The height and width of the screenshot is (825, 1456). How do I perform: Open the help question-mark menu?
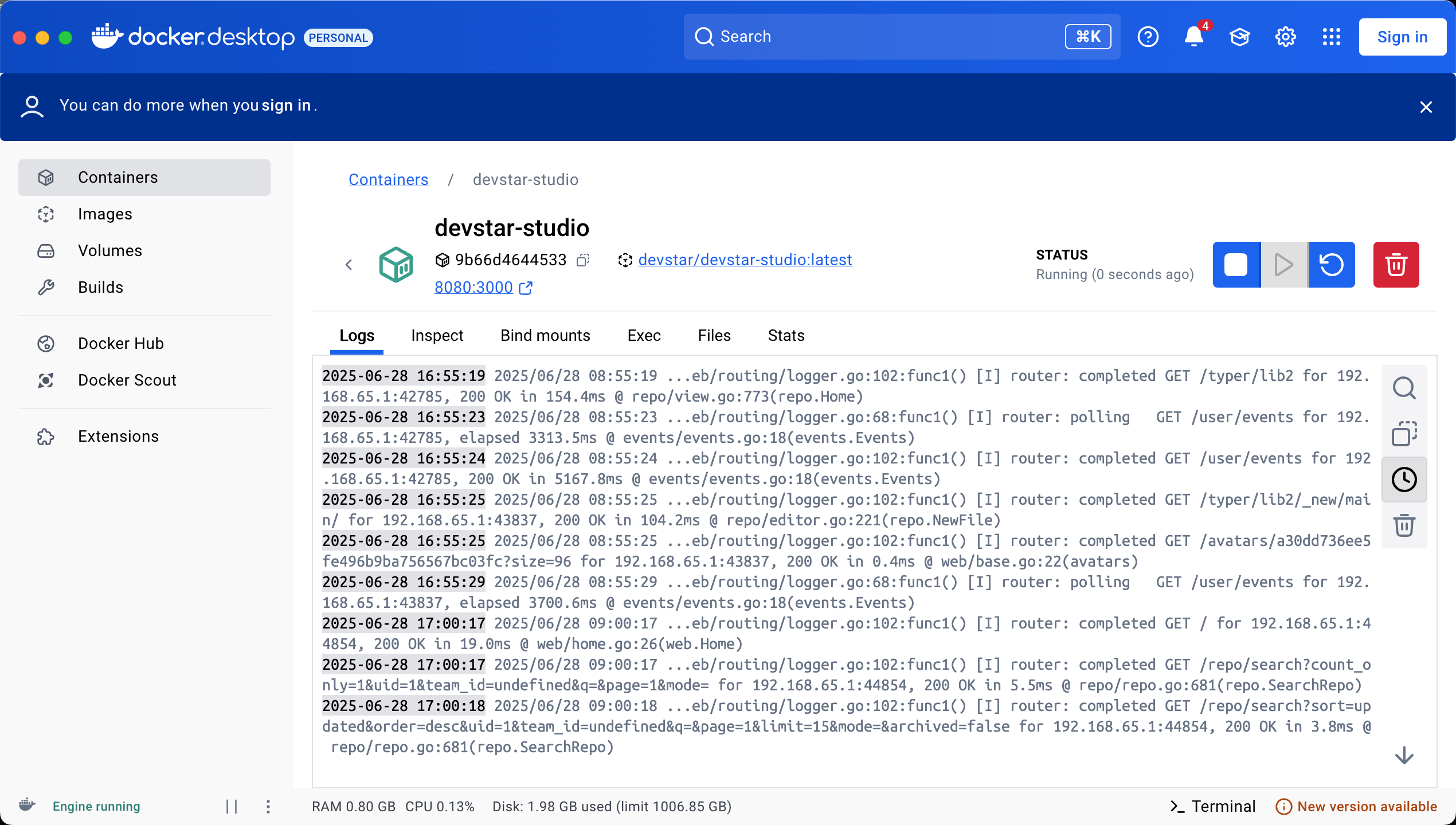point(1148,37)
